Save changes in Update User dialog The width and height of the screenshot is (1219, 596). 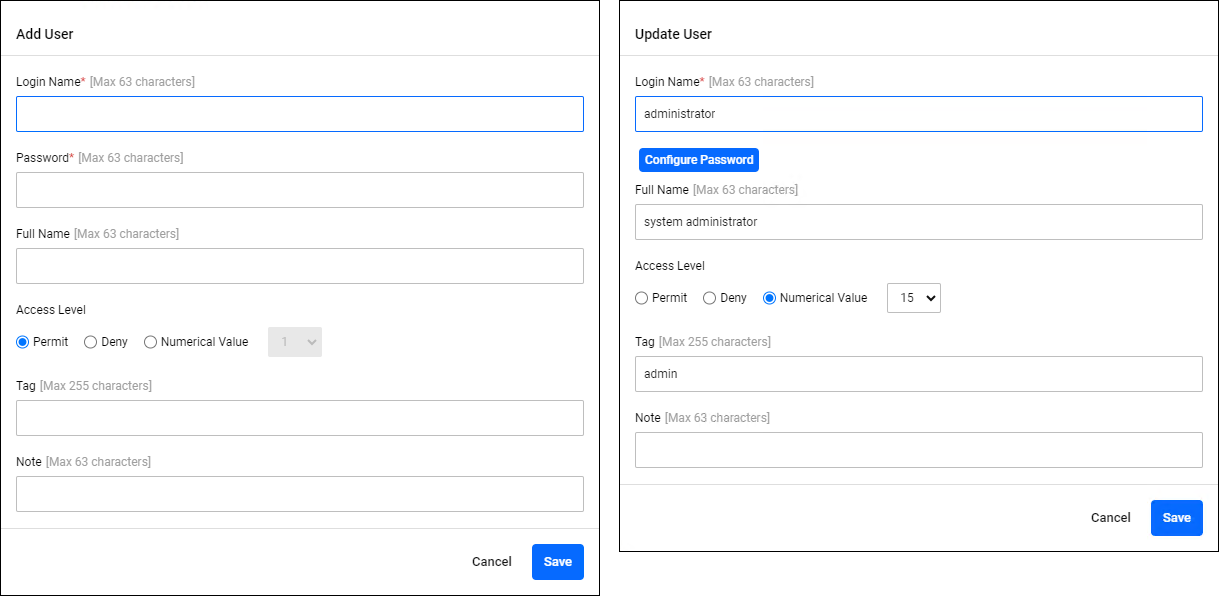point(1176,518)
